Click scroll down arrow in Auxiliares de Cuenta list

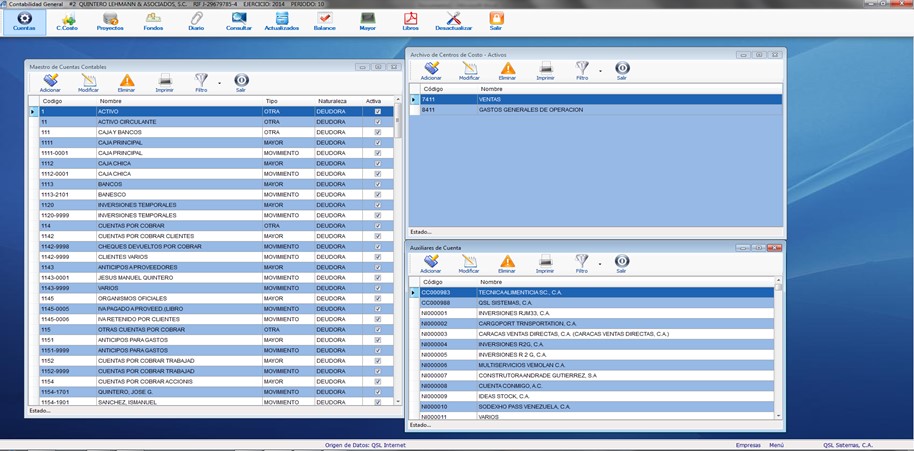[778, 415]
